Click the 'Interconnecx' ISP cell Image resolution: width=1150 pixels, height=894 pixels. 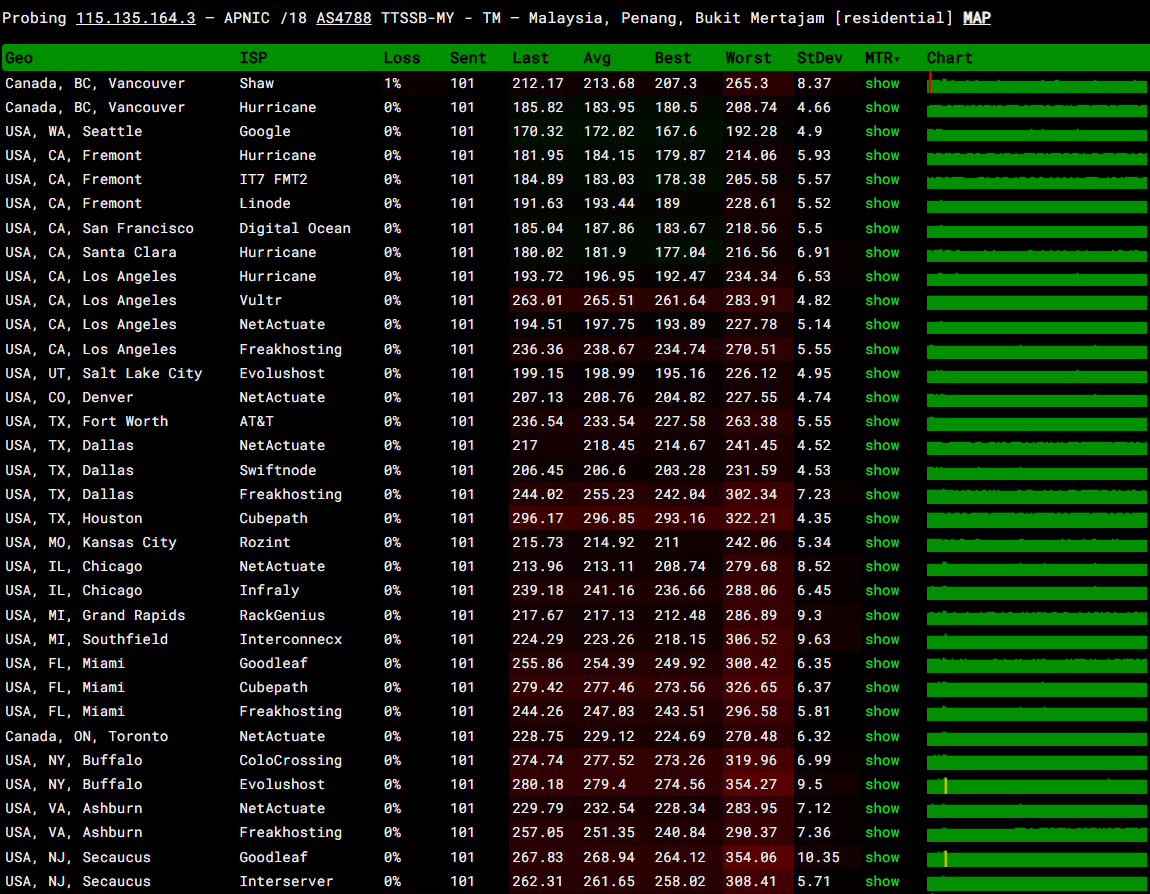(x=290, y=640)
